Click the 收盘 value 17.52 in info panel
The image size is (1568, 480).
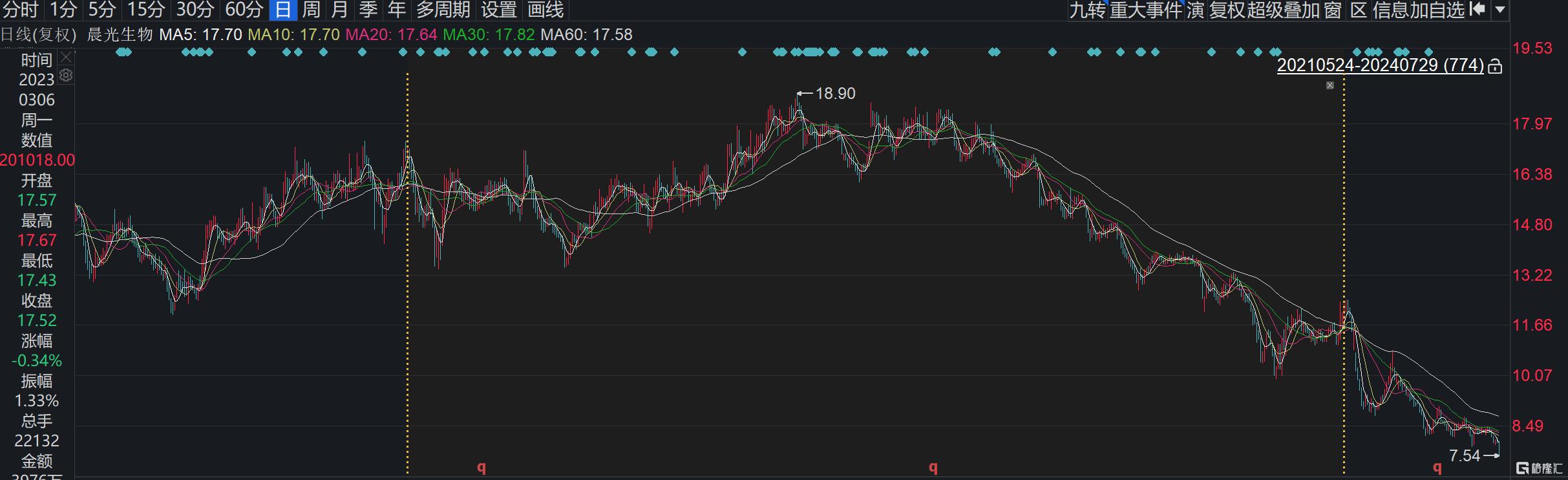click(x=37, y=321)
